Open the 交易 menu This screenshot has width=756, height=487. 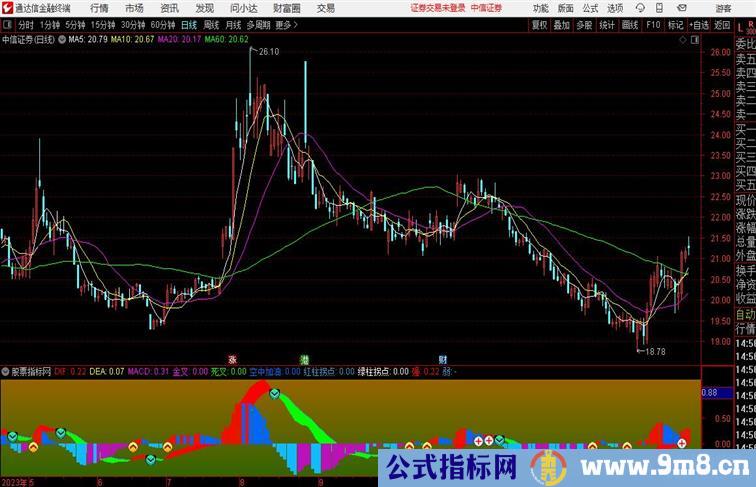[326, 8]
